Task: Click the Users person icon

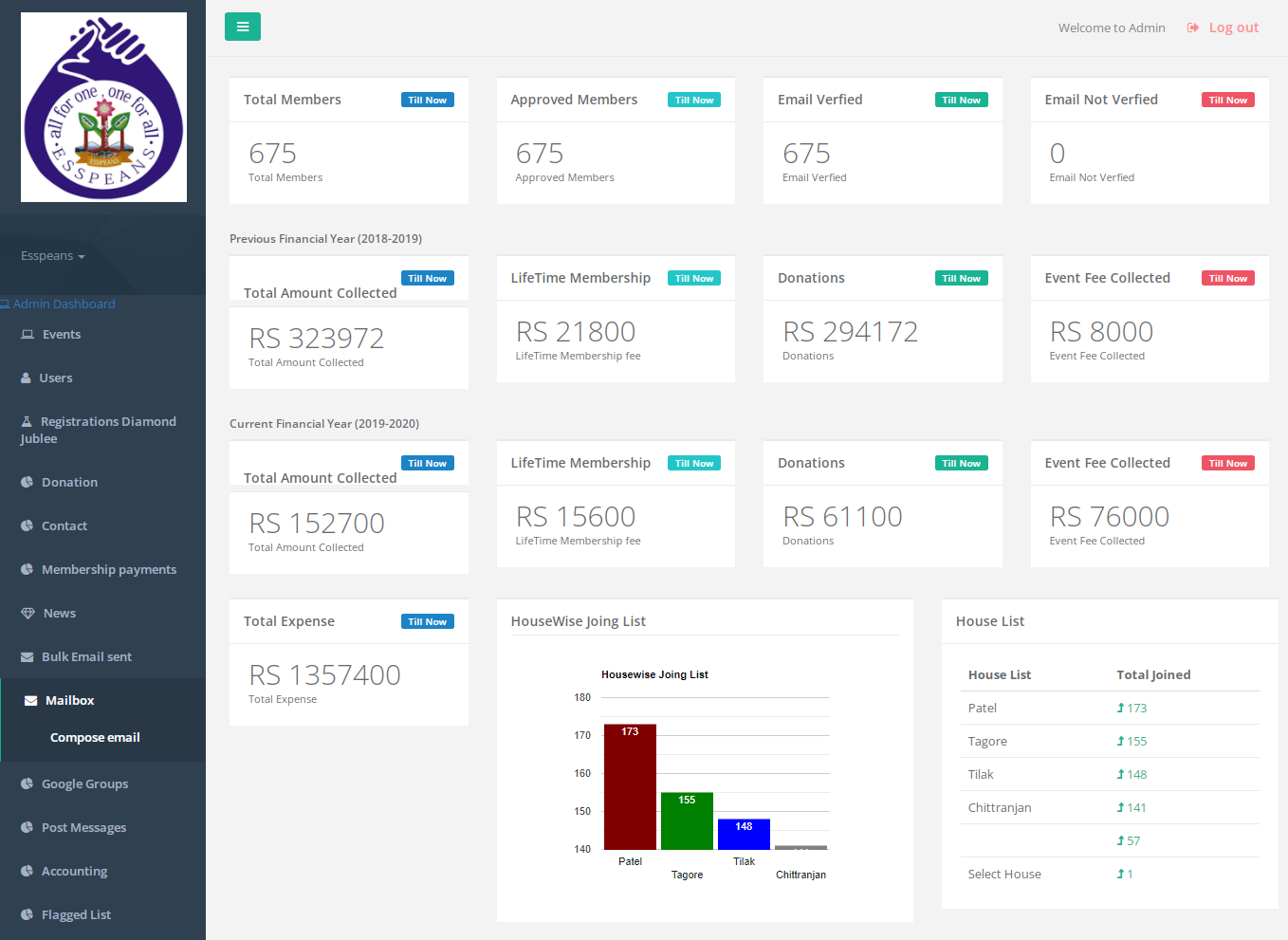Action: (x=26, y=378)
